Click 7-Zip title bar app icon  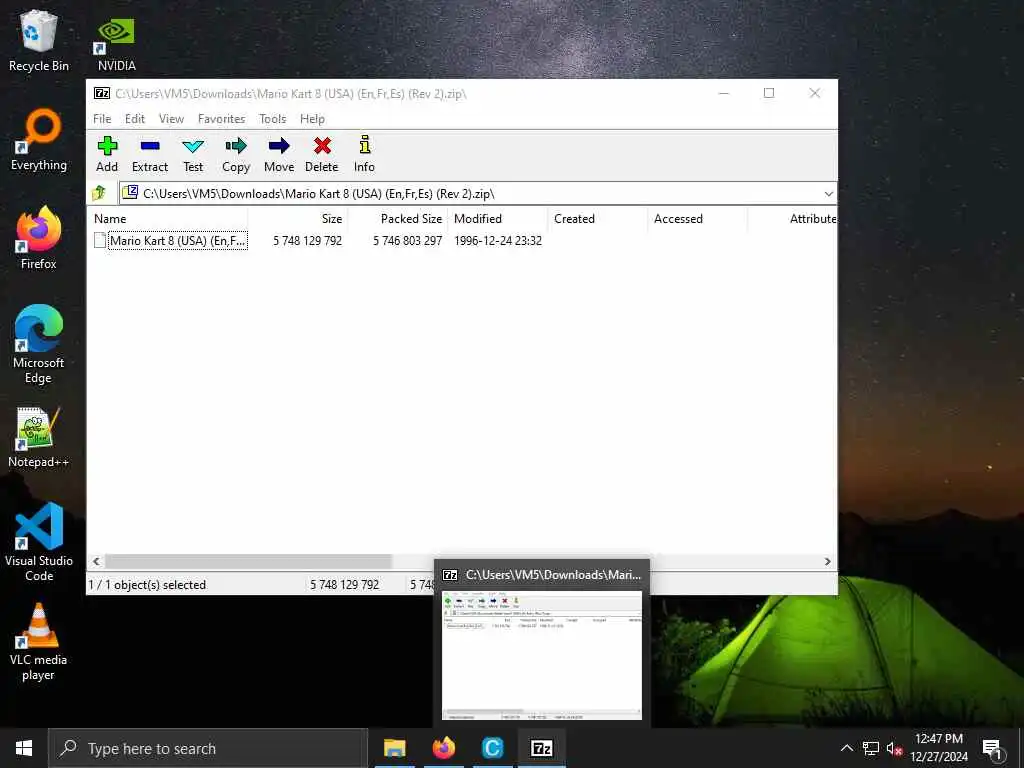(102, 93)
